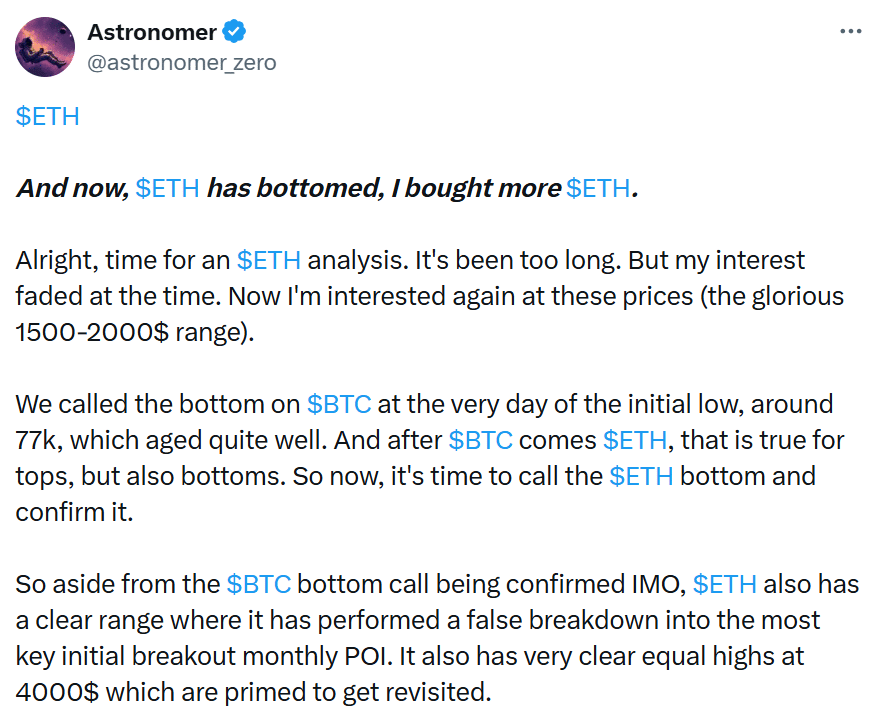Click $ETH following "comes" in third paragraph
Screen dimensions: 881x714
tap(635, 440)
